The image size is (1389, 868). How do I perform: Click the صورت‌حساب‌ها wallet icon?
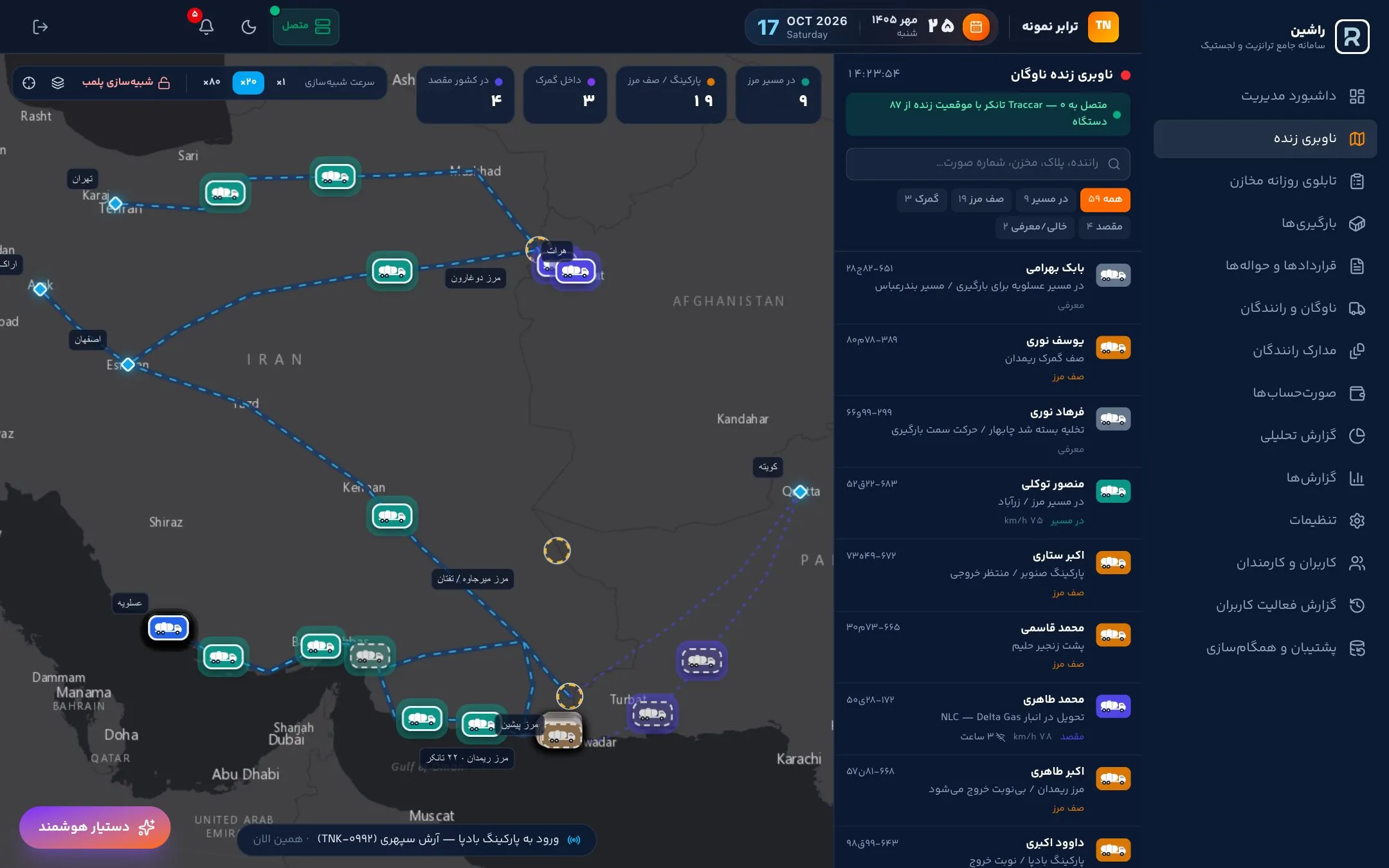pyautogui.click(x=1357, y=393)
